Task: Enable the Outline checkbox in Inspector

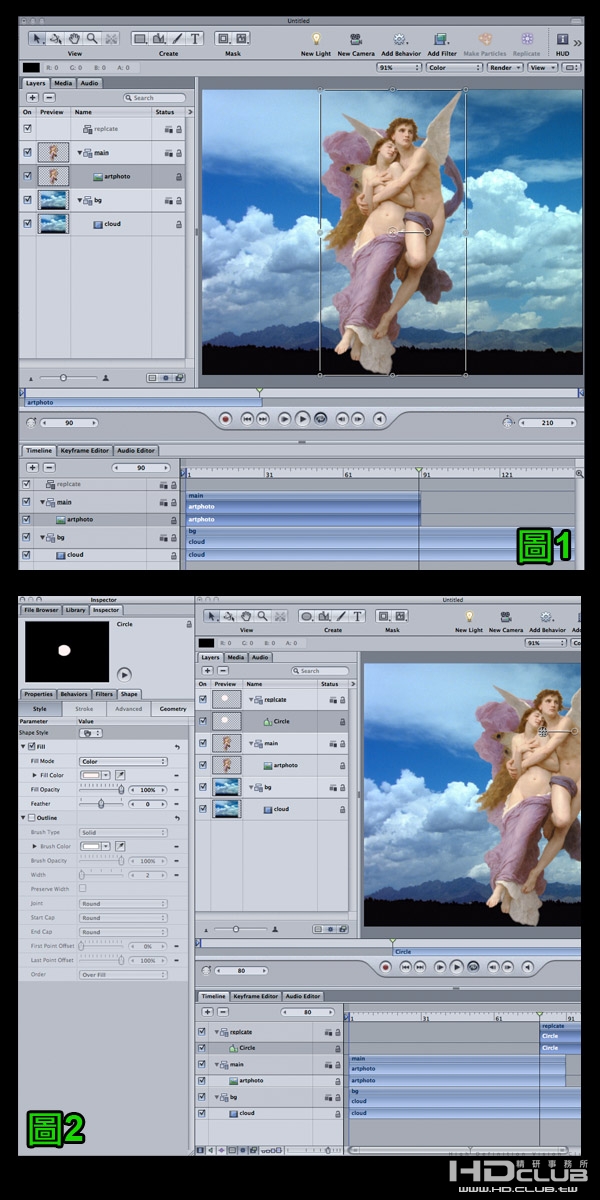Action: coord(31,818)
